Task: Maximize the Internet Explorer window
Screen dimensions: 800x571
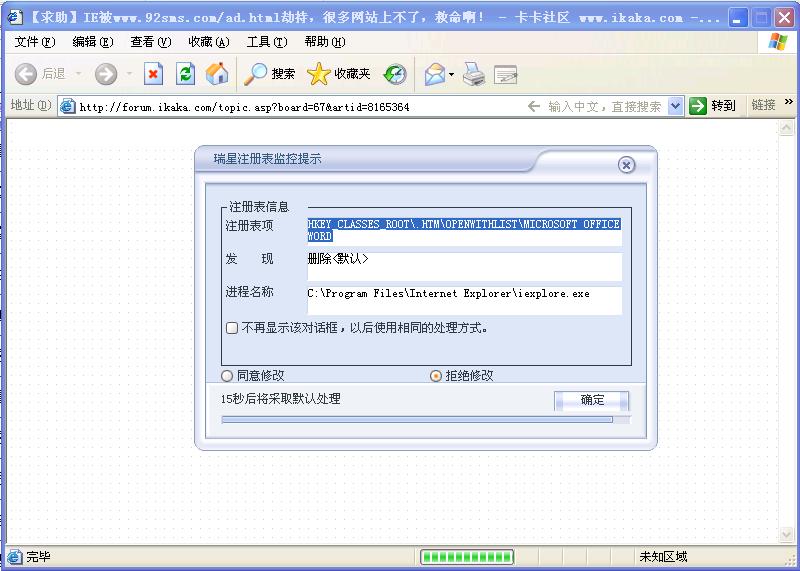Action: point(761,18)
